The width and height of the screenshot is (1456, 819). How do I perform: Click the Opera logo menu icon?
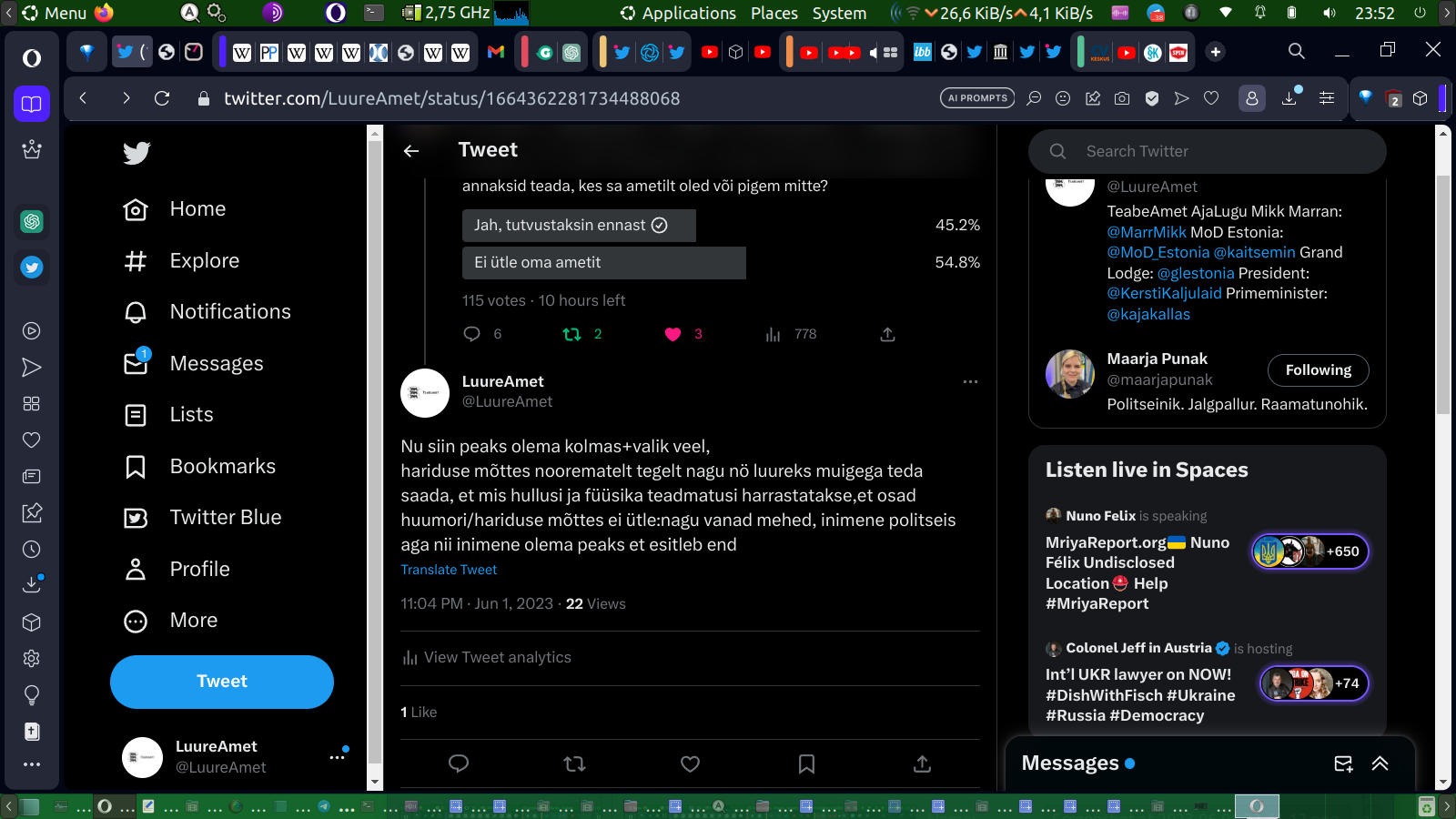click(32, 58)
